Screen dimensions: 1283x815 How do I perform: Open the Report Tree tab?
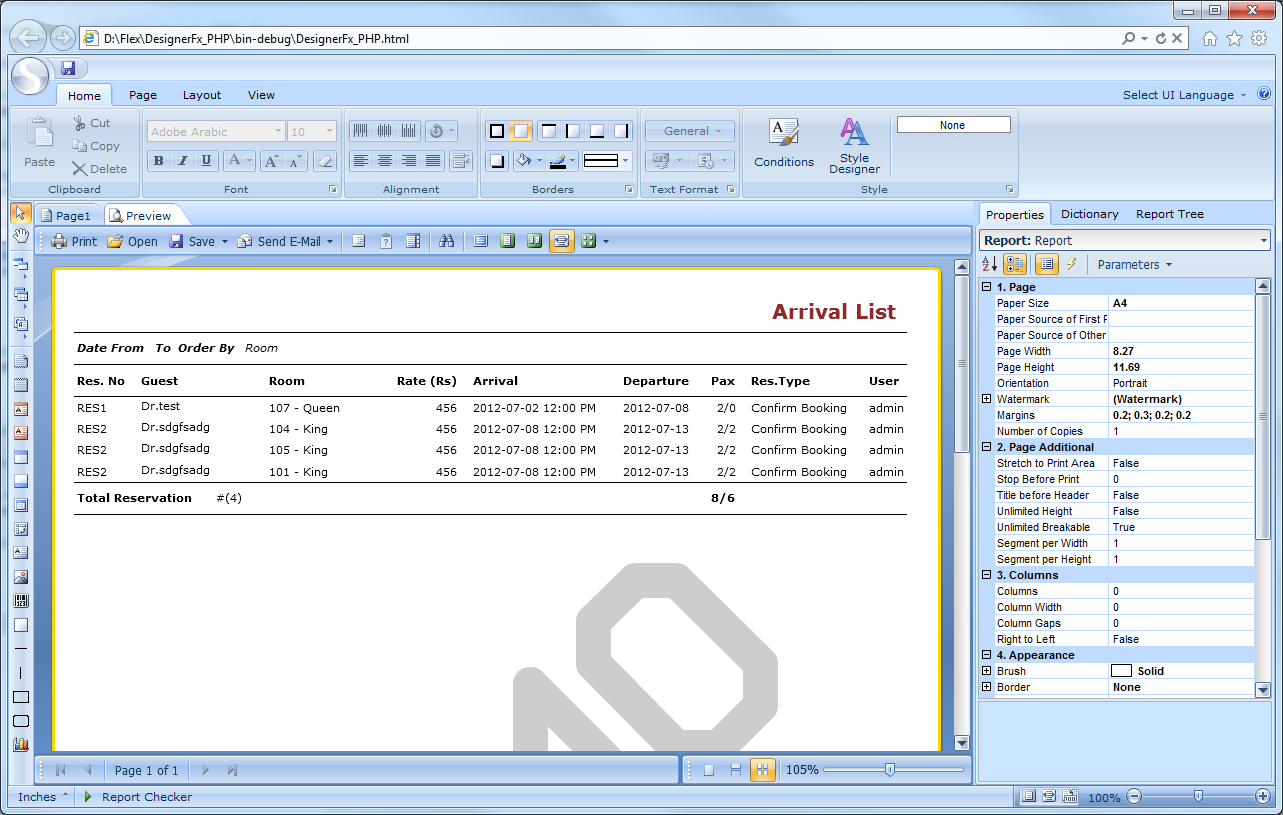tap(1169, 214)
